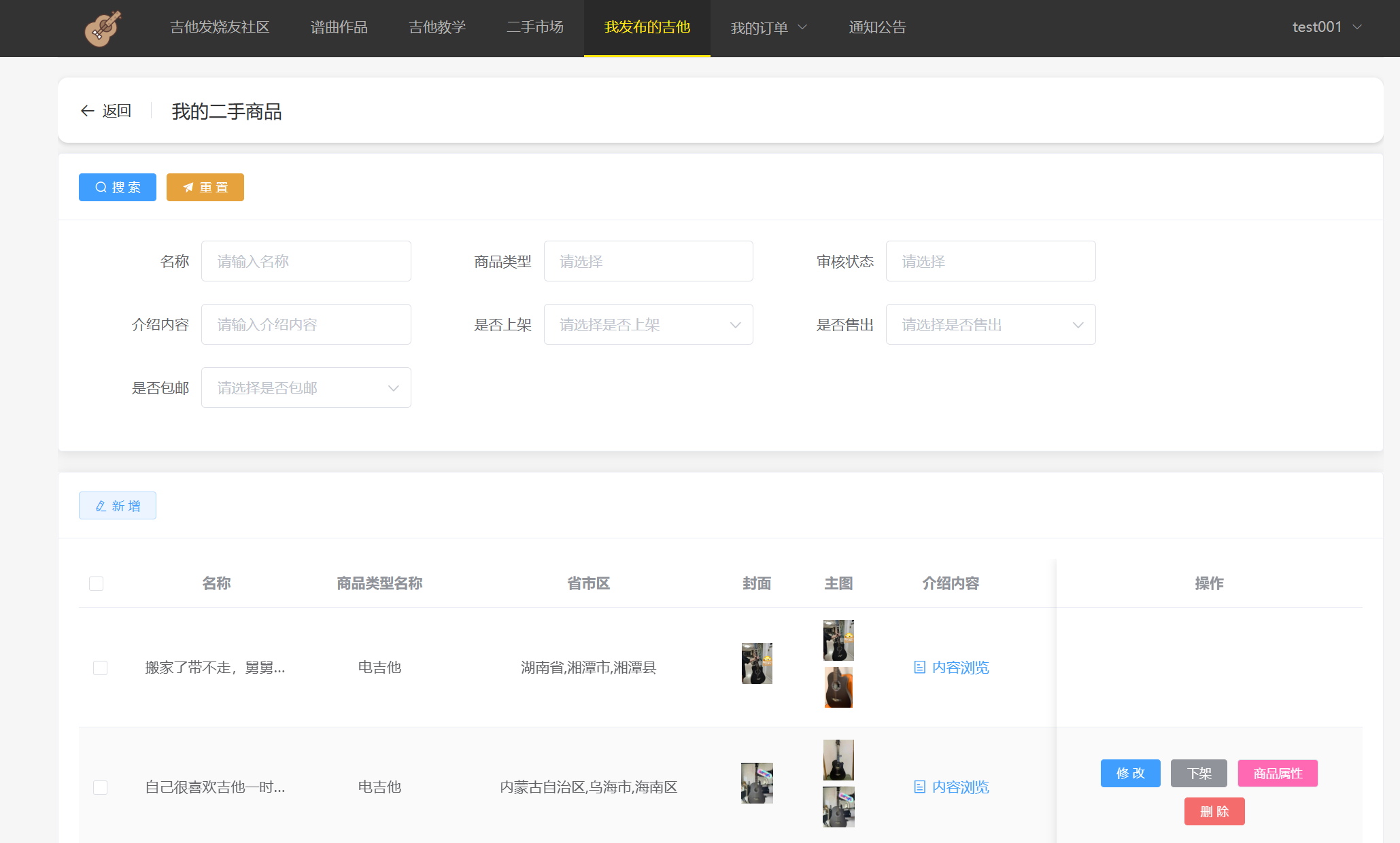Check the second product row checkbox
The image size is (1400, 843).
pos(100,787)
